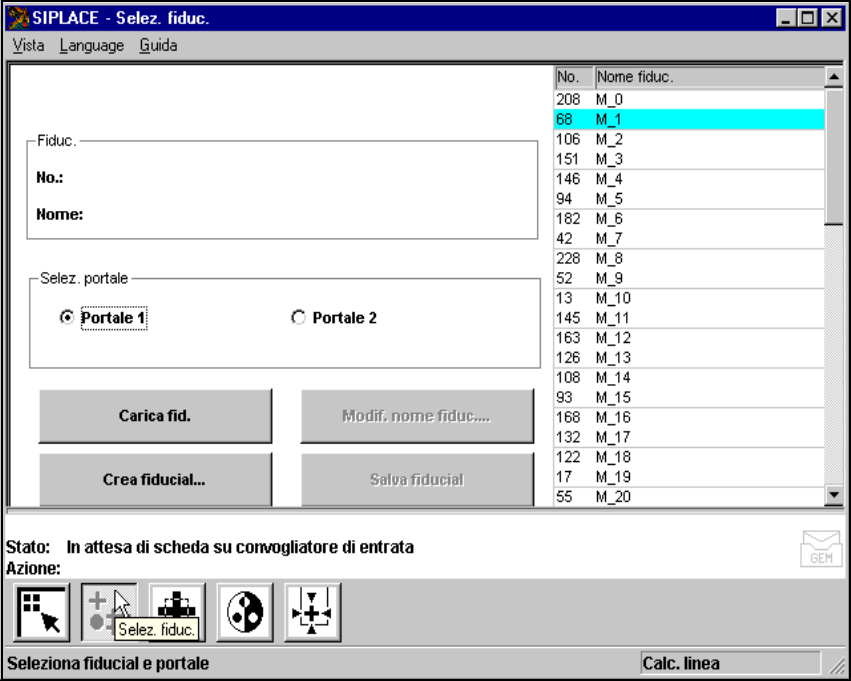Select fiducial row M_8
The width and height of the screenshot is (851, 681).
[x=689, y=258]
